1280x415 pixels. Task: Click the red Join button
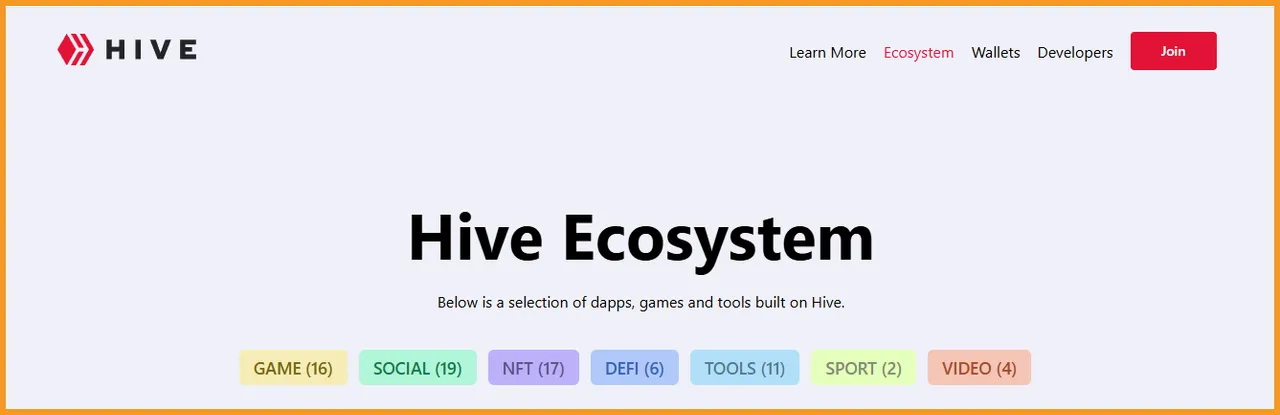(1173, 51)
